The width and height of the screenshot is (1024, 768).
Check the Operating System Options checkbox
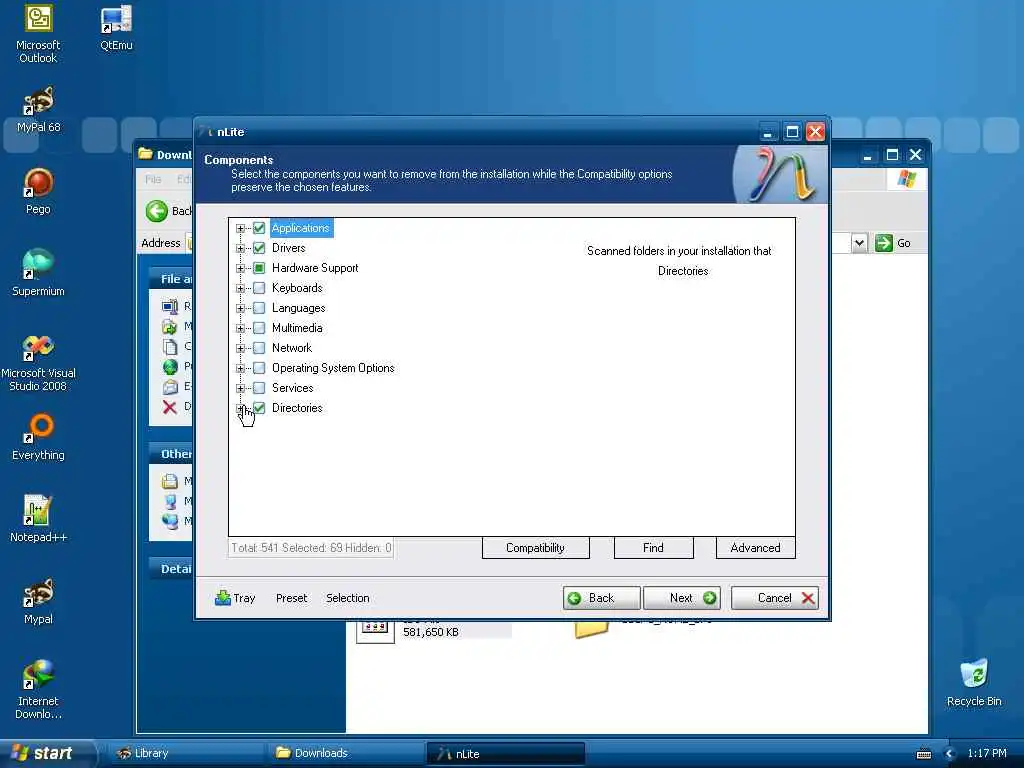pos(259,368)
